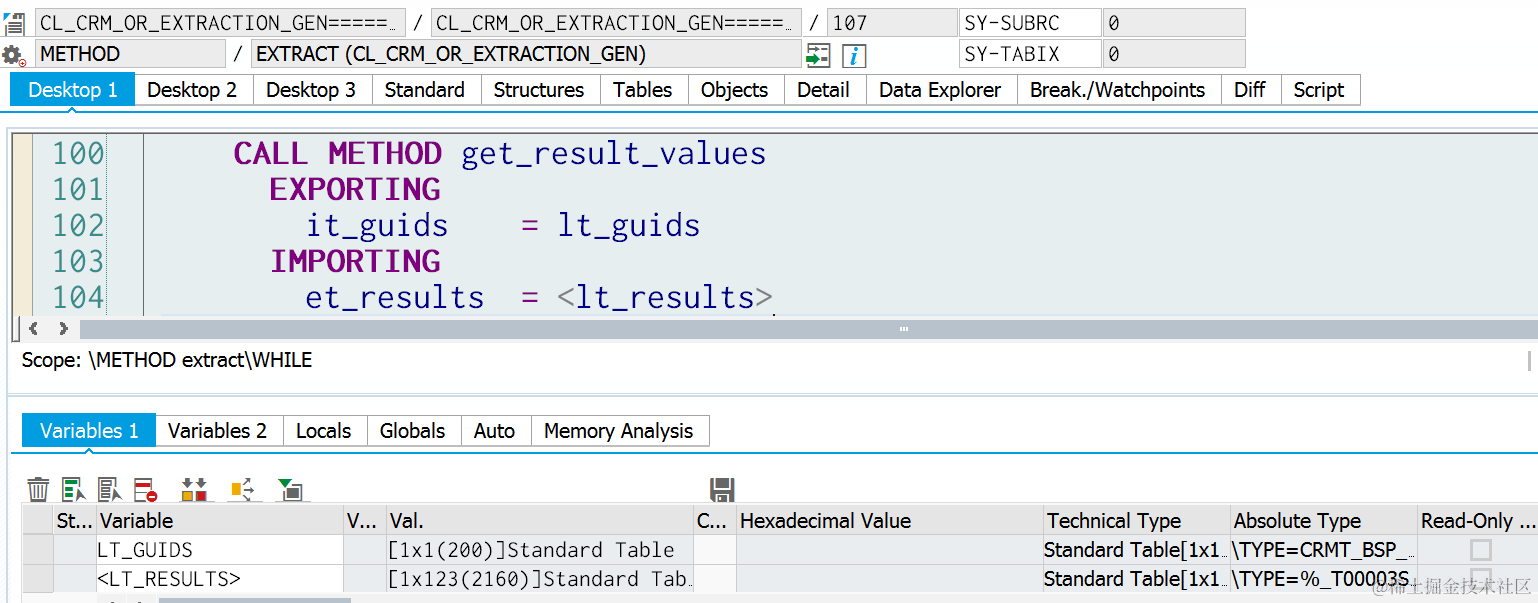Click the program document icon at top left
Image resolution: width=1538 pixels, height=603 pixels.
[14, 24]
